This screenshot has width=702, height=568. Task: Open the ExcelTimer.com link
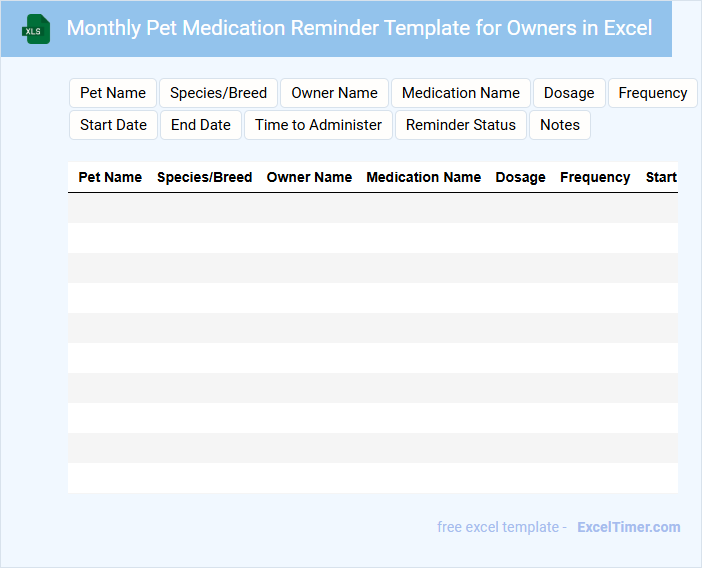tap(628, 527)
